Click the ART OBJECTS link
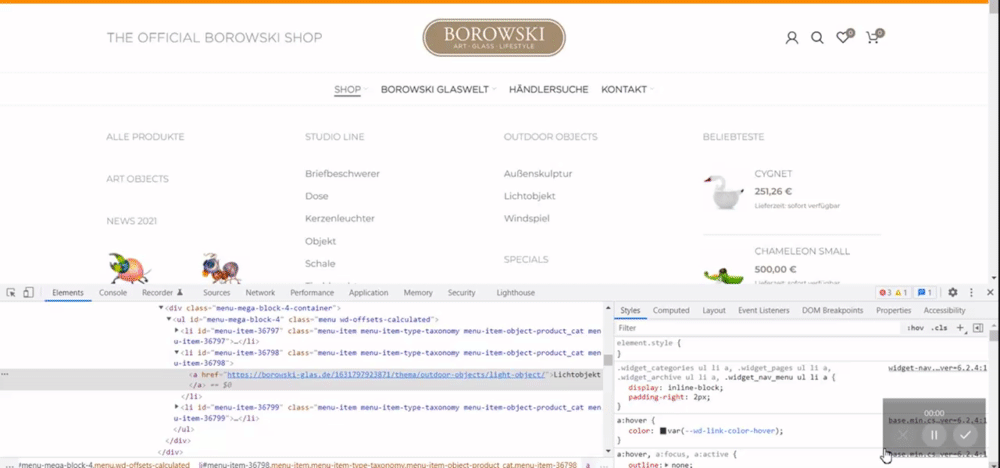Viewport: 1000px width, 468px height. point(137,179)
